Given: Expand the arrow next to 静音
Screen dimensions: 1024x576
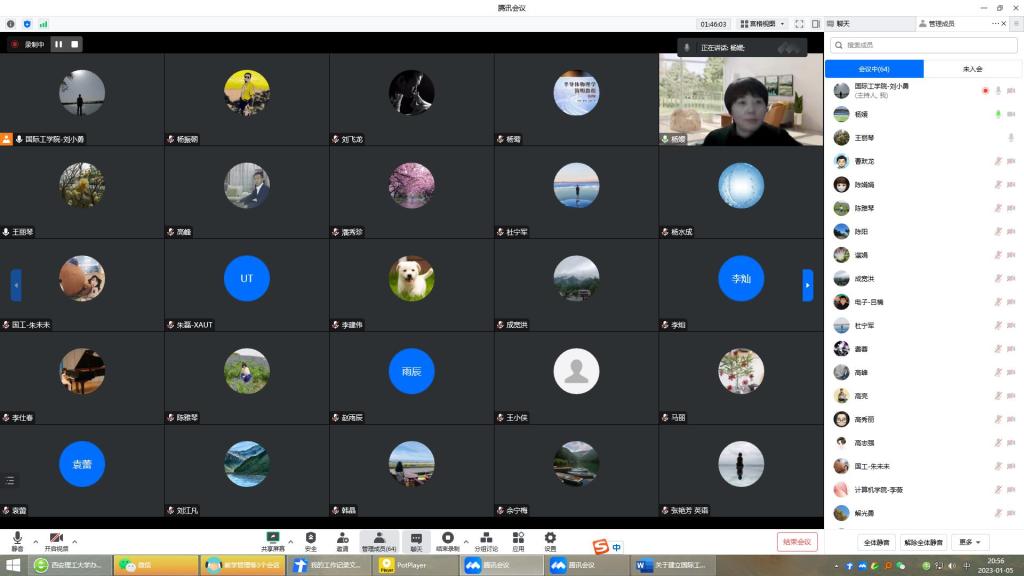Looking at the screenshot, I should point(35,541).
